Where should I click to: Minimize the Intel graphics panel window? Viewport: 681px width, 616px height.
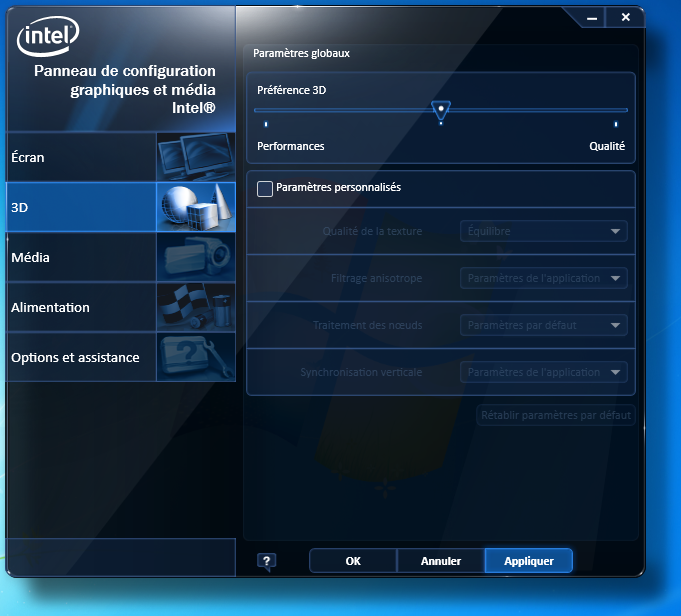pyautogui.click(x=592, y=17)
